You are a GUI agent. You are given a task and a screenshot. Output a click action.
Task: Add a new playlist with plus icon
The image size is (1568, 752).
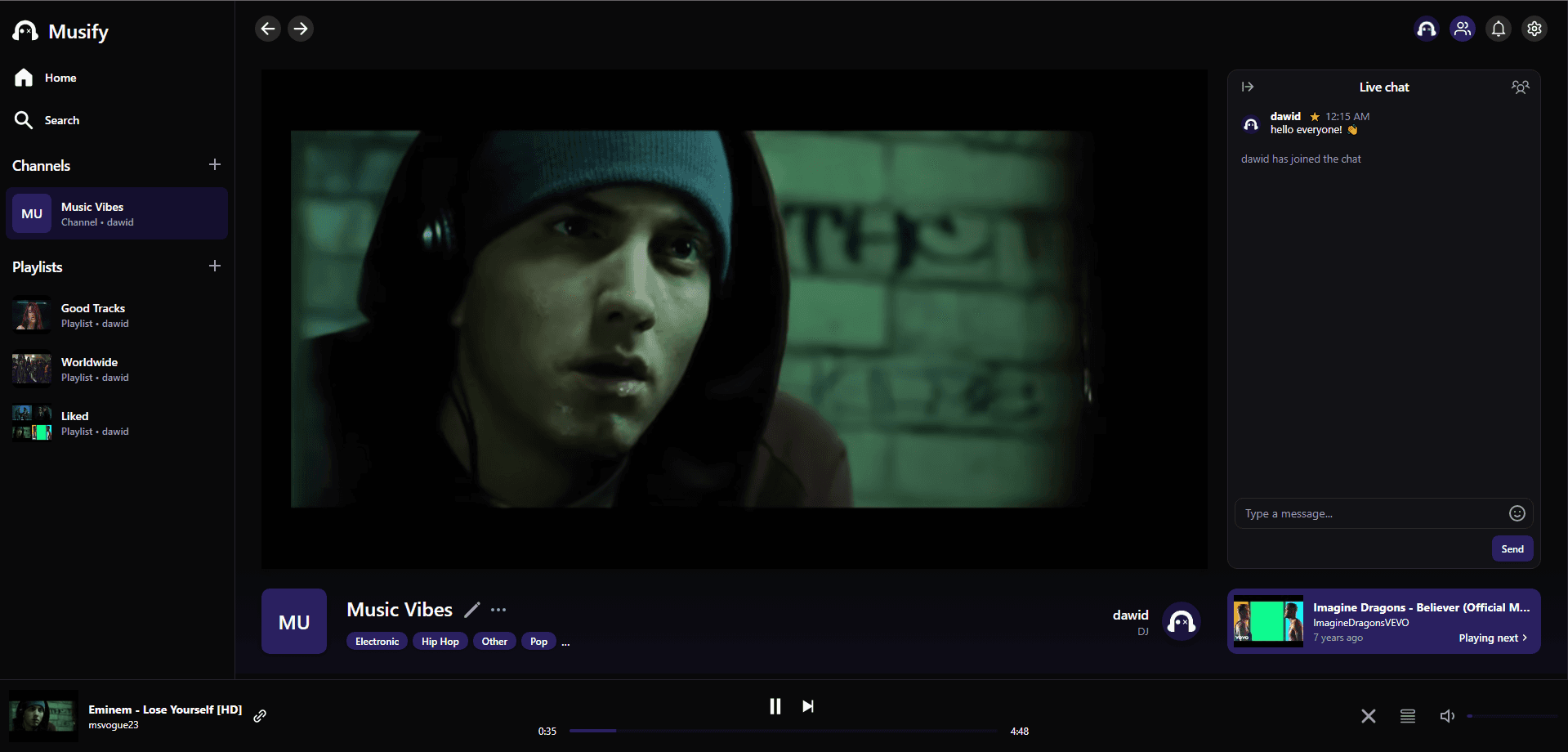[215, 266]
